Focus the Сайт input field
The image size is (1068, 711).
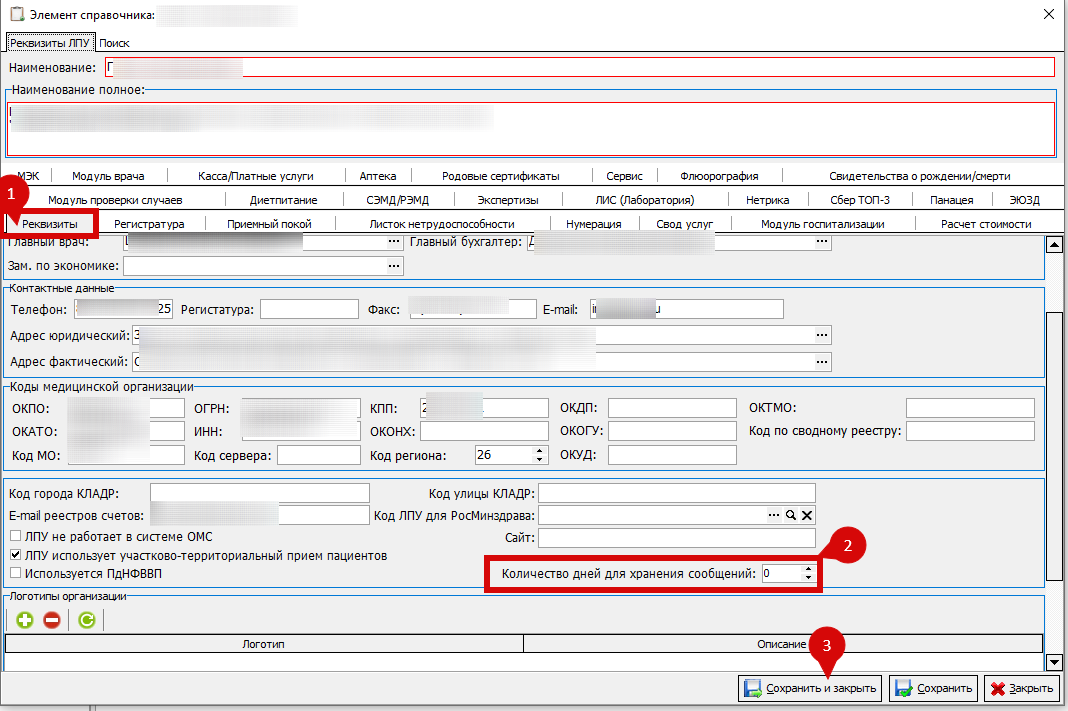point(677,537)
